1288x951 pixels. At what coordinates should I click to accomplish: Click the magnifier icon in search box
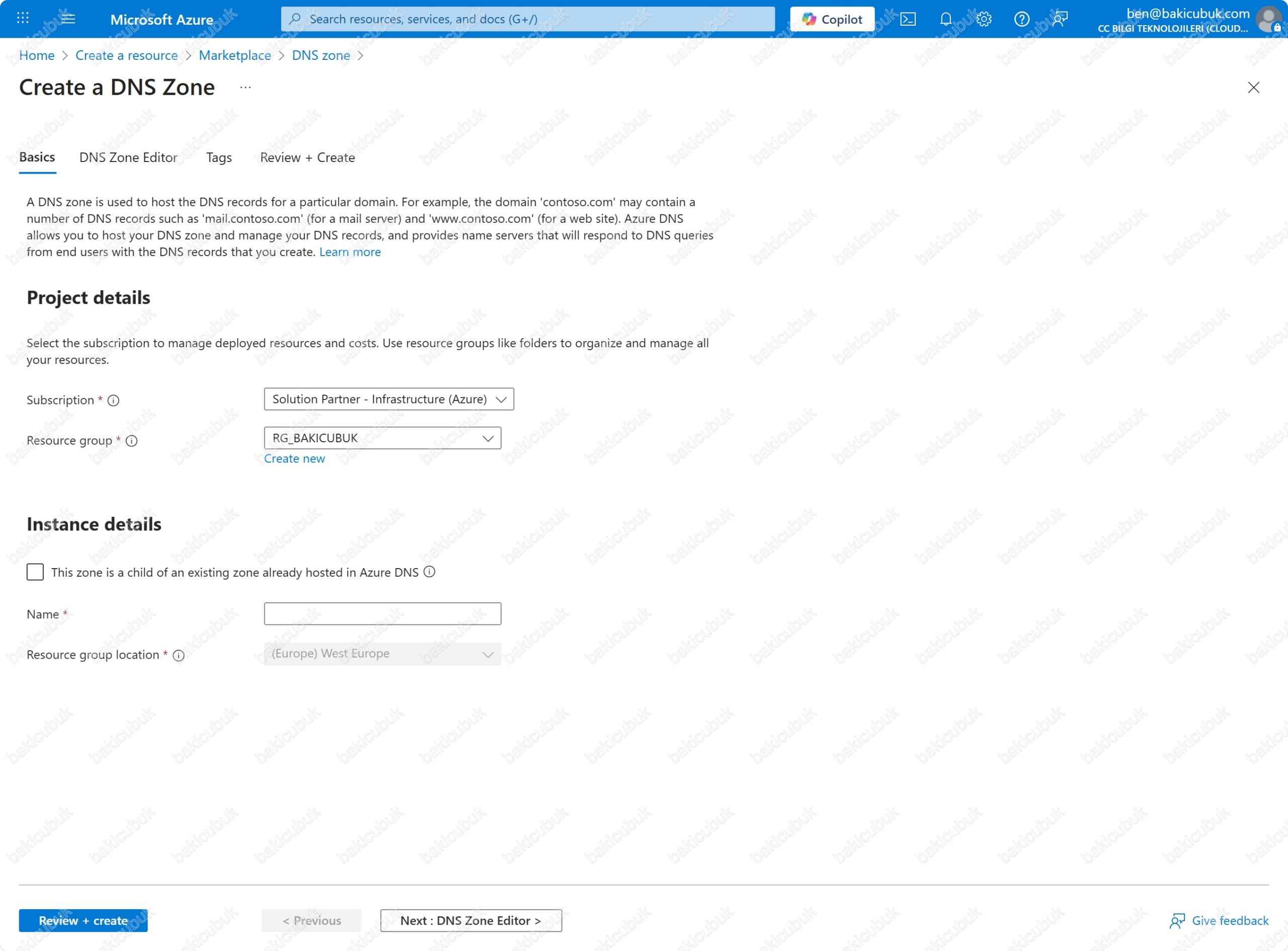tap(295, 19)
